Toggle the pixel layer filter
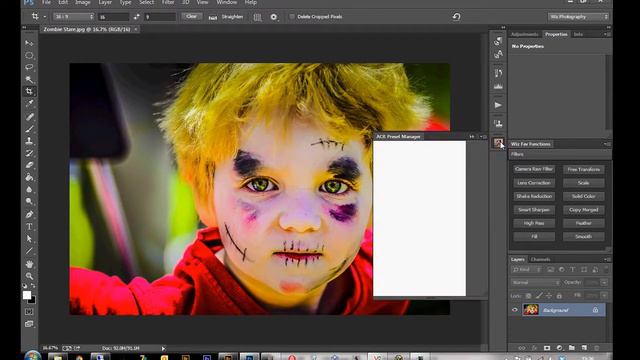The width and height of the screenshot is (640, 360). (x=550, y=270)
